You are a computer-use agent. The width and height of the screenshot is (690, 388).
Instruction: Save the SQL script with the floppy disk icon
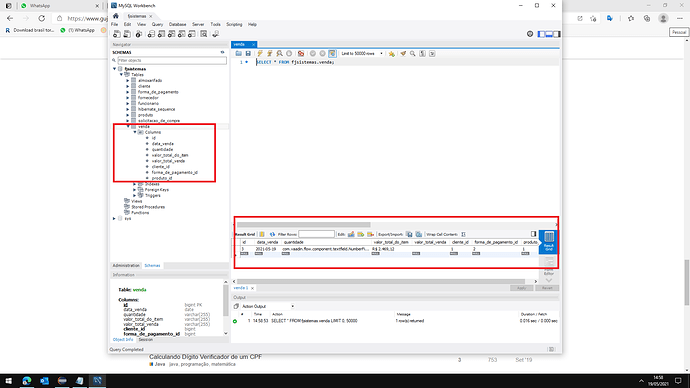248,53
